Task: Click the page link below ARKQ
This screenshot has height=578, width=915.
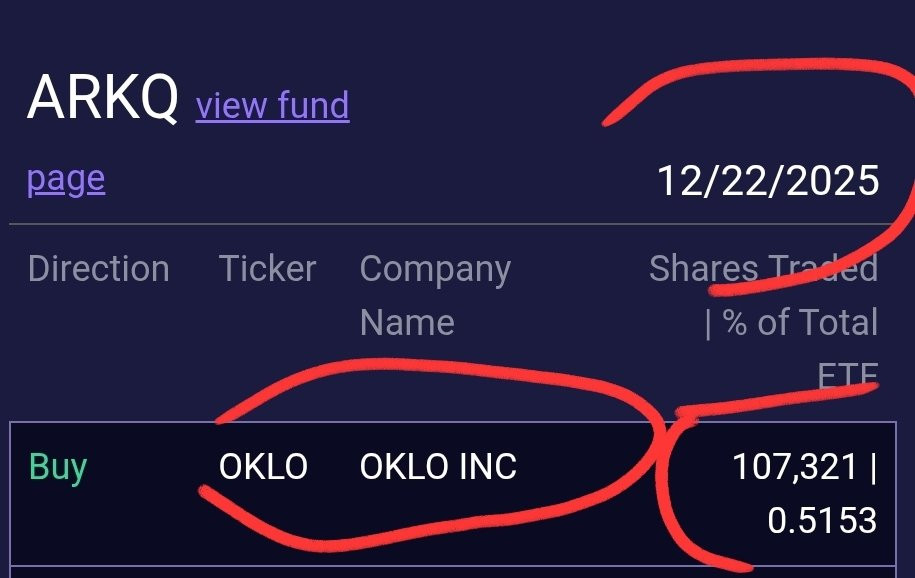Action: [66, 179]
